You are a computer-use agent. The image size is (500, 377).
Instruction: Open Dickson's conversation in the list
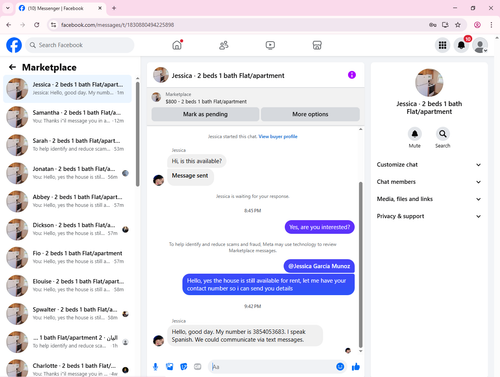click(67, 229)
